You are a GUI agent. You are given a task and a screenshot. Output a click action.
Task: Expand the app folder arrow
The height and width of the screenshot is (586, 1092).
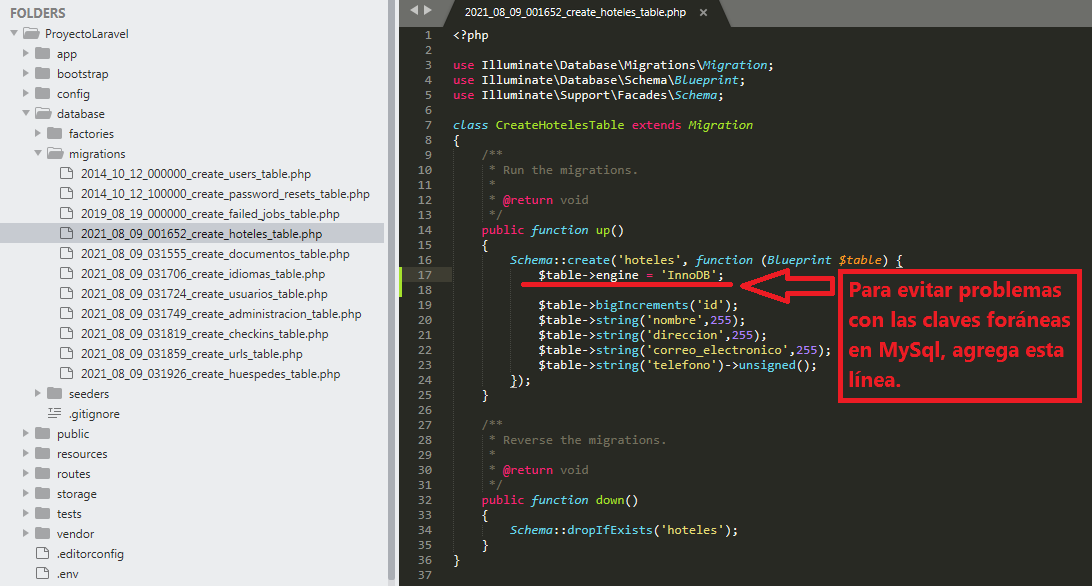[x=27, y=54]
